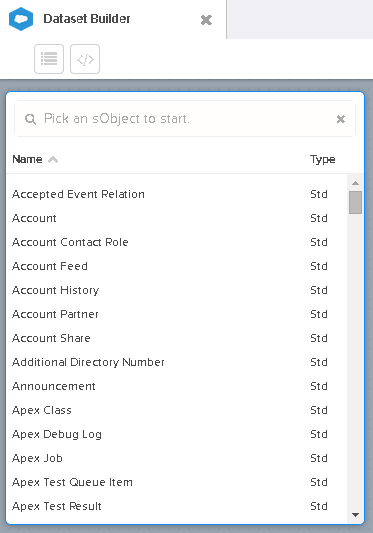The height and width of the screenshot is (533, 373).
Task: Clear the sObject search field
Action: click(x=341, y=119)
